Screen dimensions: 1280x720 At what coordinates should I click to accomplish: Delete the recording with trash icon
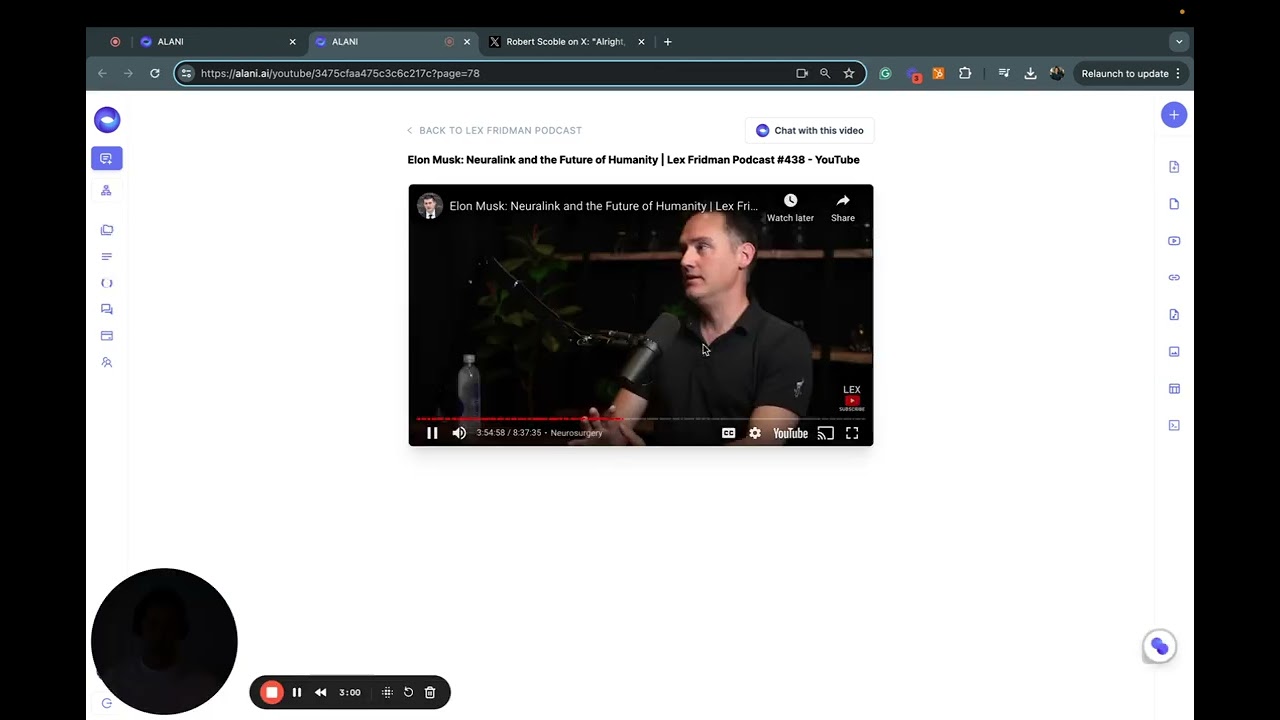click(x=430, y=692)
